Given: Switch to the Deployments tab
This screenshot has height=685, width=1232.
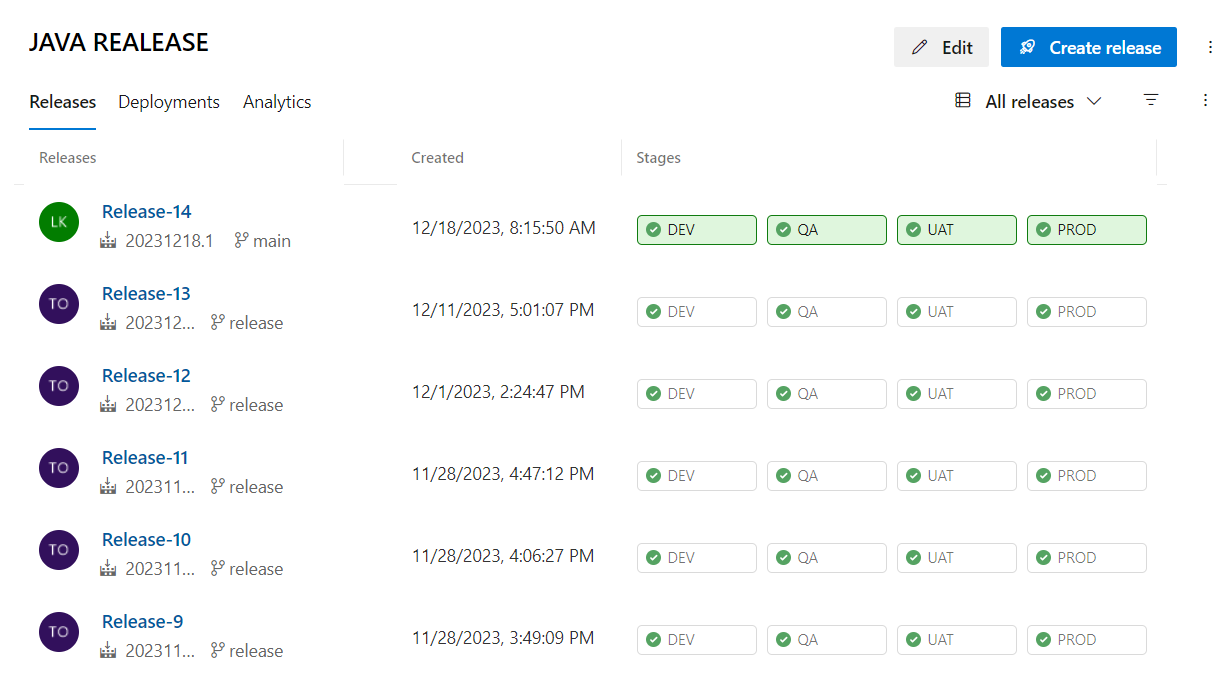Looking at the screenshot, I should point(168,101).
